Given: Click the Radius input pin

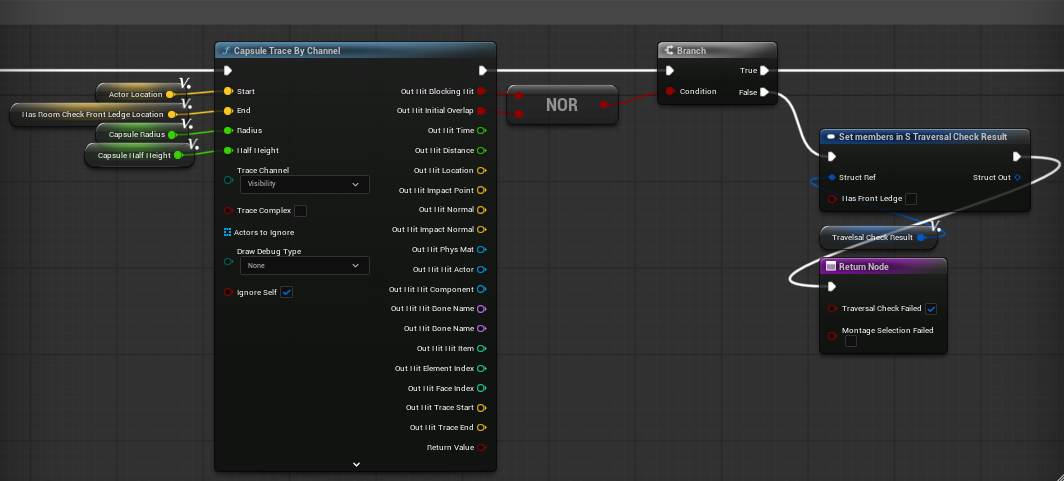Looking at the screenshot, I should pyautogui.click(x=228, y=130).
